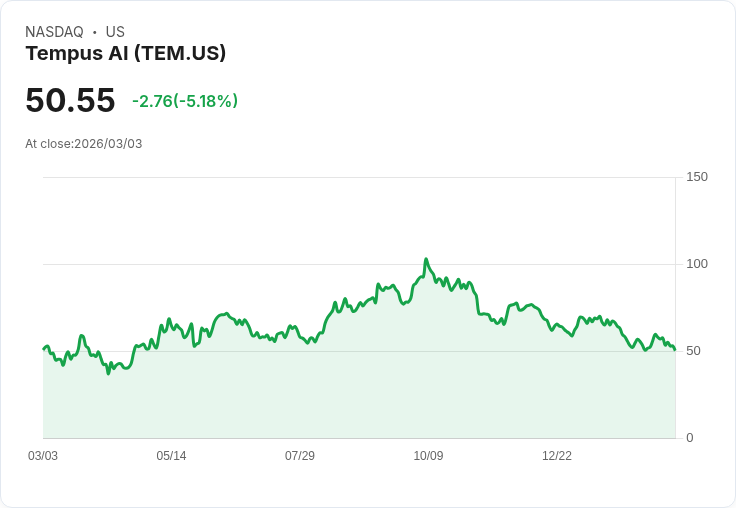Click the highest peak of the price line

426,259
